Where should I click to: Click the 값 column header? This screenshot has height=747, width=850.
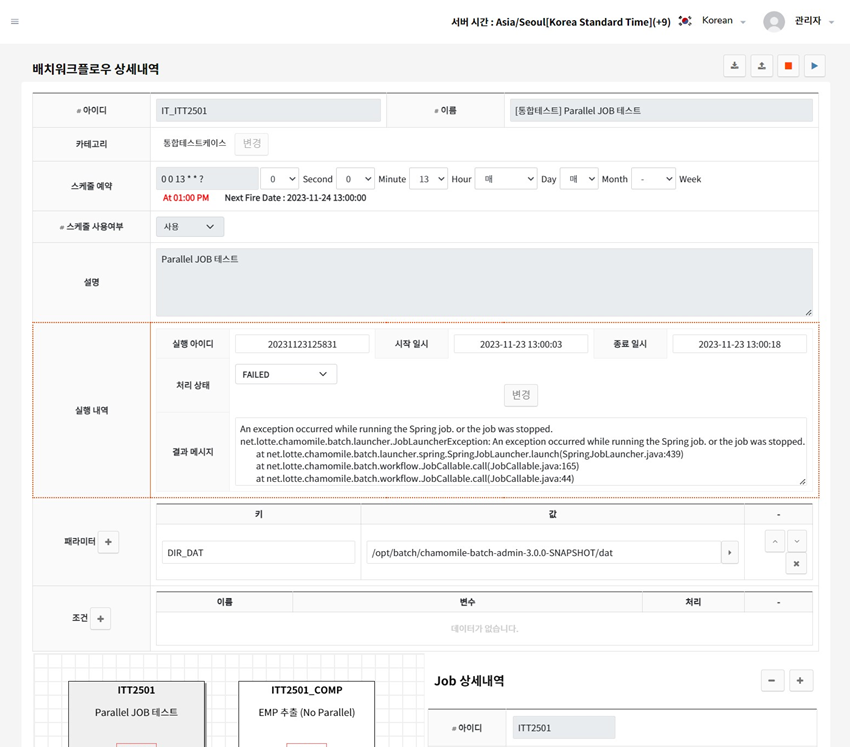552,514
